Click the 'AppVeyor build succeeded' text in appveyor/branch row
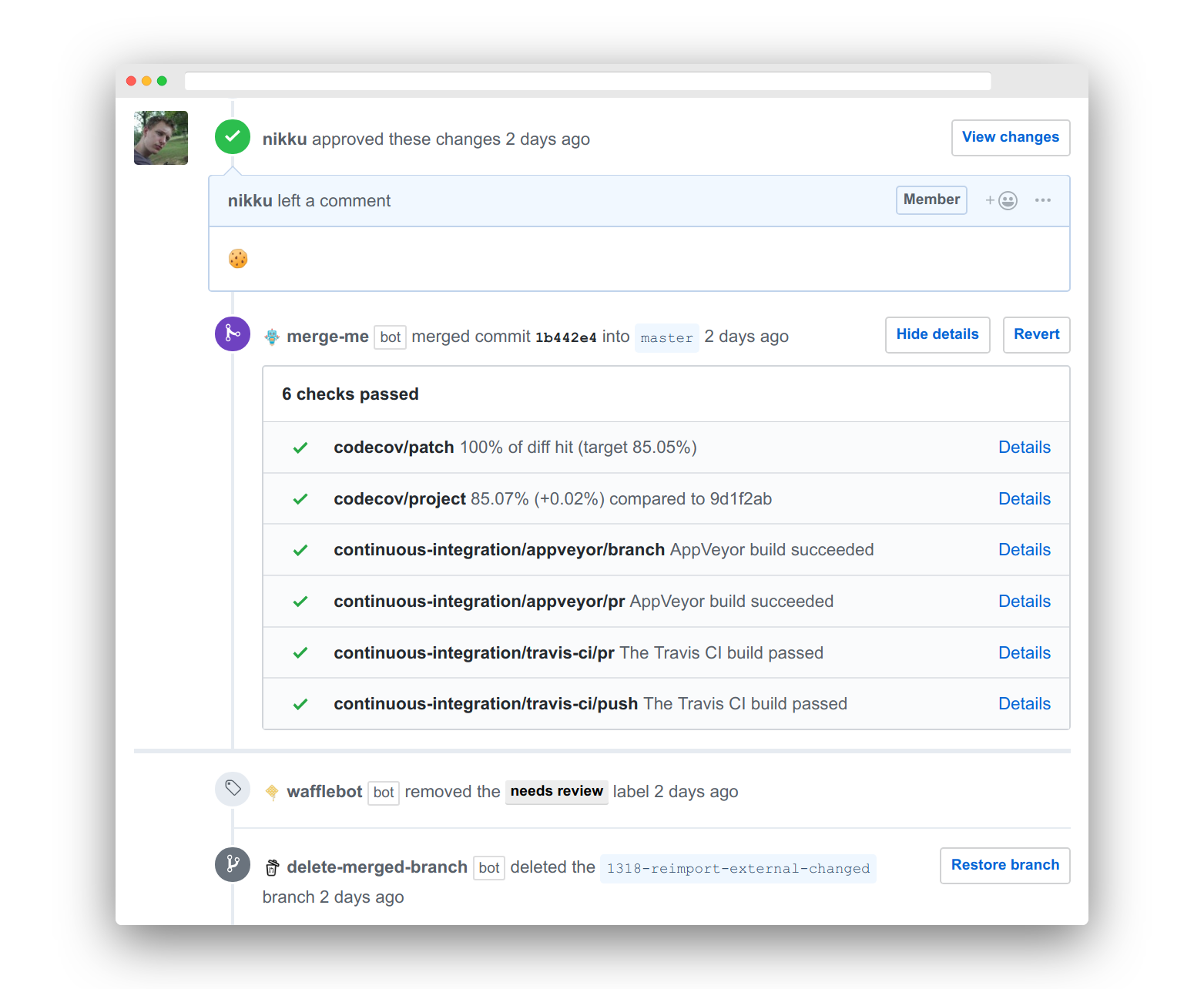Viewport: 1204px width, 989px height. coord(772,550)
